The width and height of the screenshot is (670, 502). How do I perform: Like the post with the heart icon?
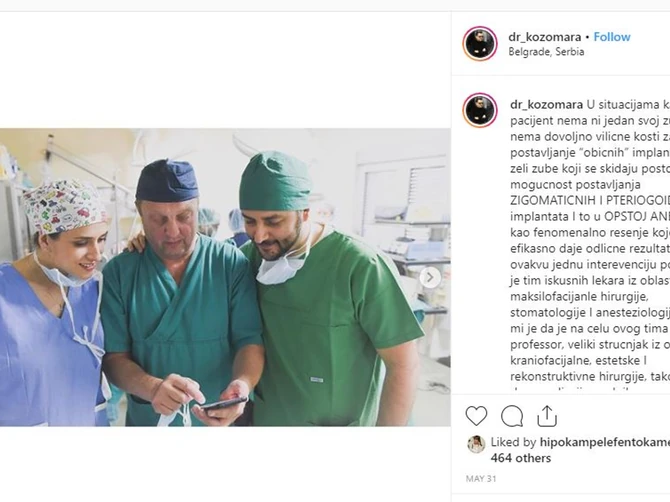(476, 416)
